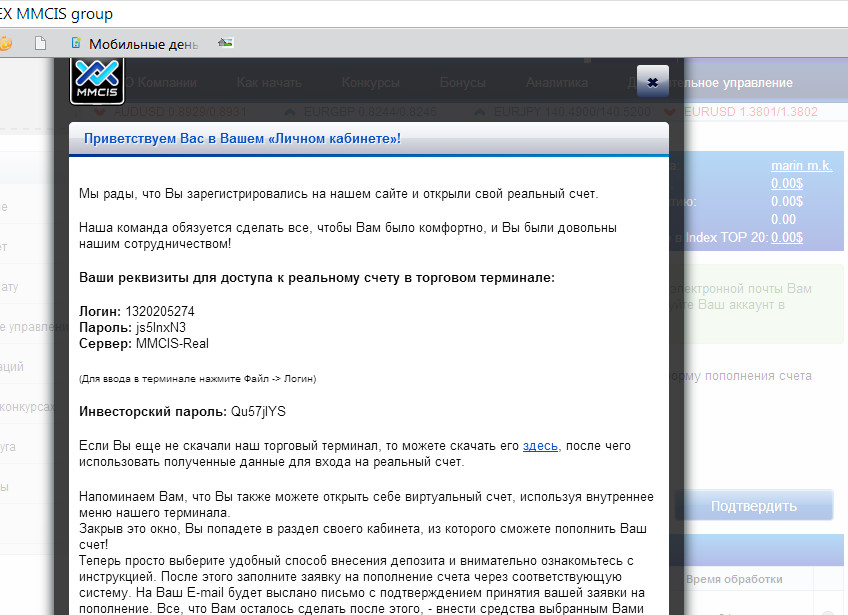Click the red down arrow beside EURUSD

point(670,112)
